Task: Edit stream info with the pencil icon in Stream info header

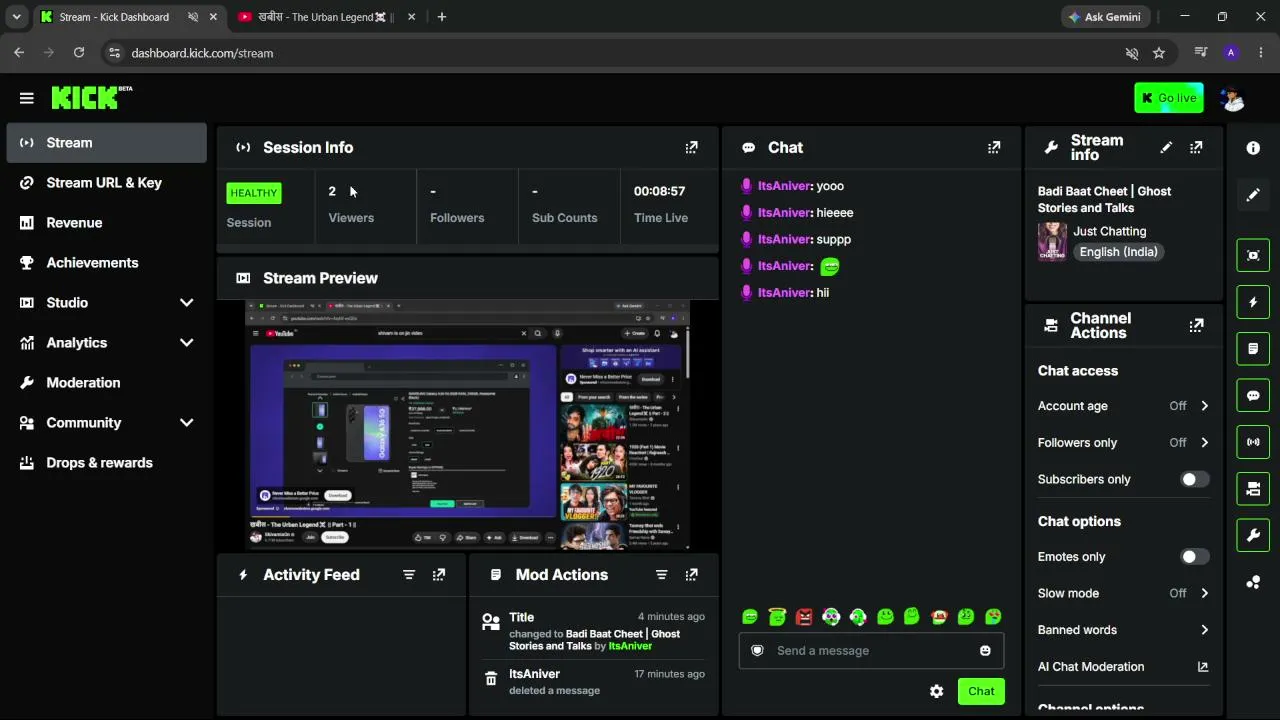Action: tap(1166, 148)
